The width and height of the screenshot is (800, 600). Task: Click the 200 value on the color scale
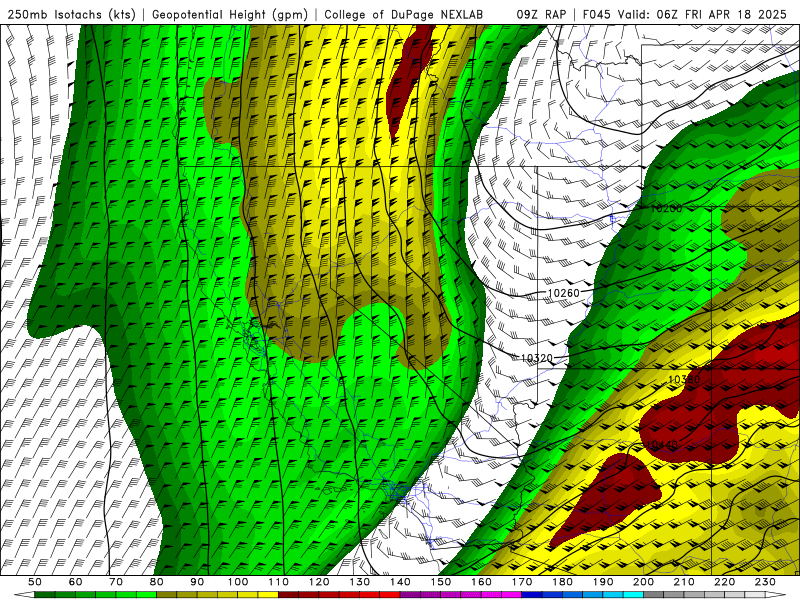tap(644, 582)
